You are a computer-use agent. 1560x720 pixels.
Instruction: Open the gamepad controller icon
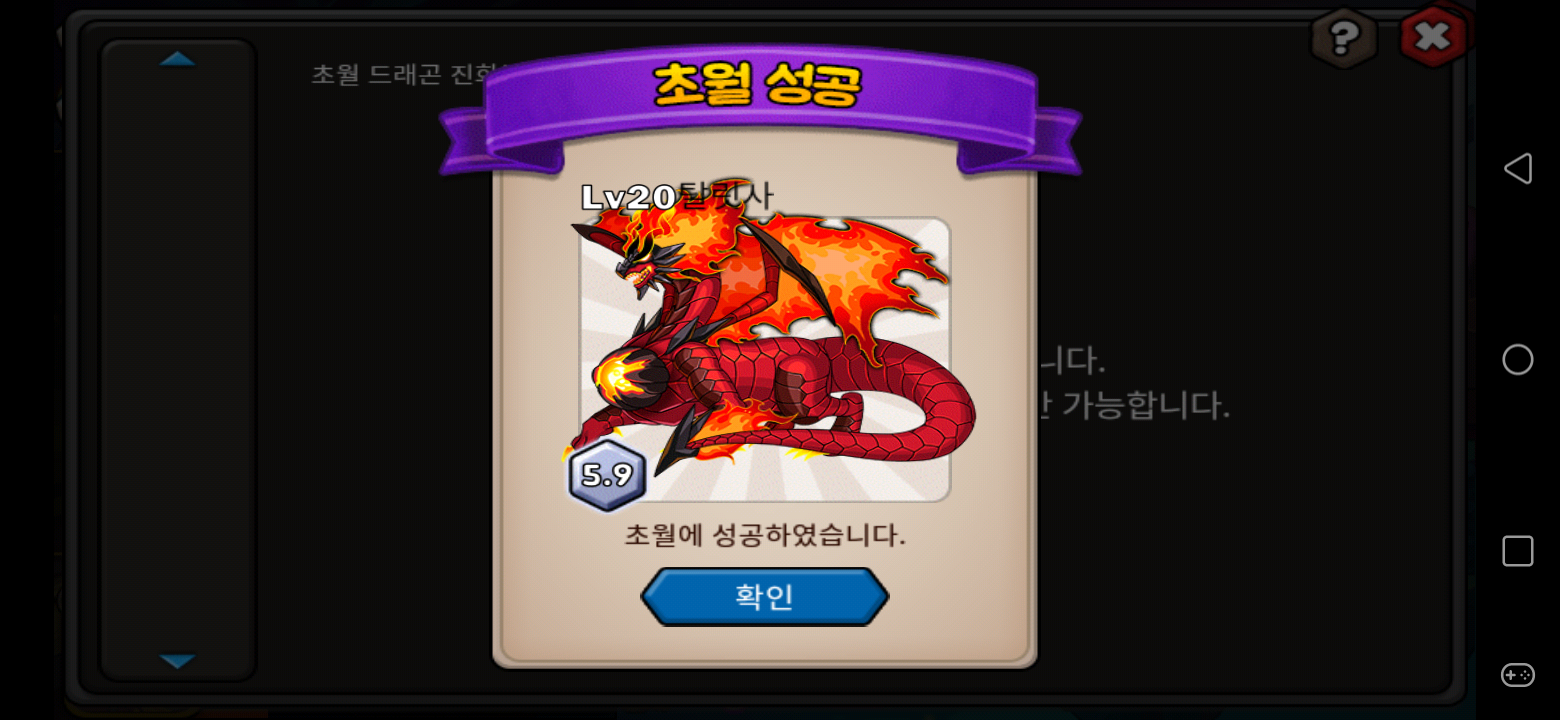[x=1518, y=675]
